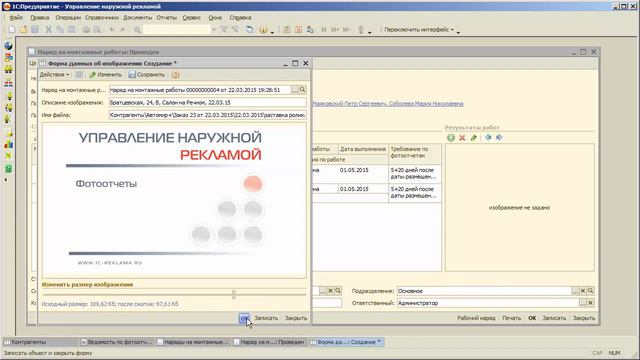Click Закрыть in image form

pos(296,318)
